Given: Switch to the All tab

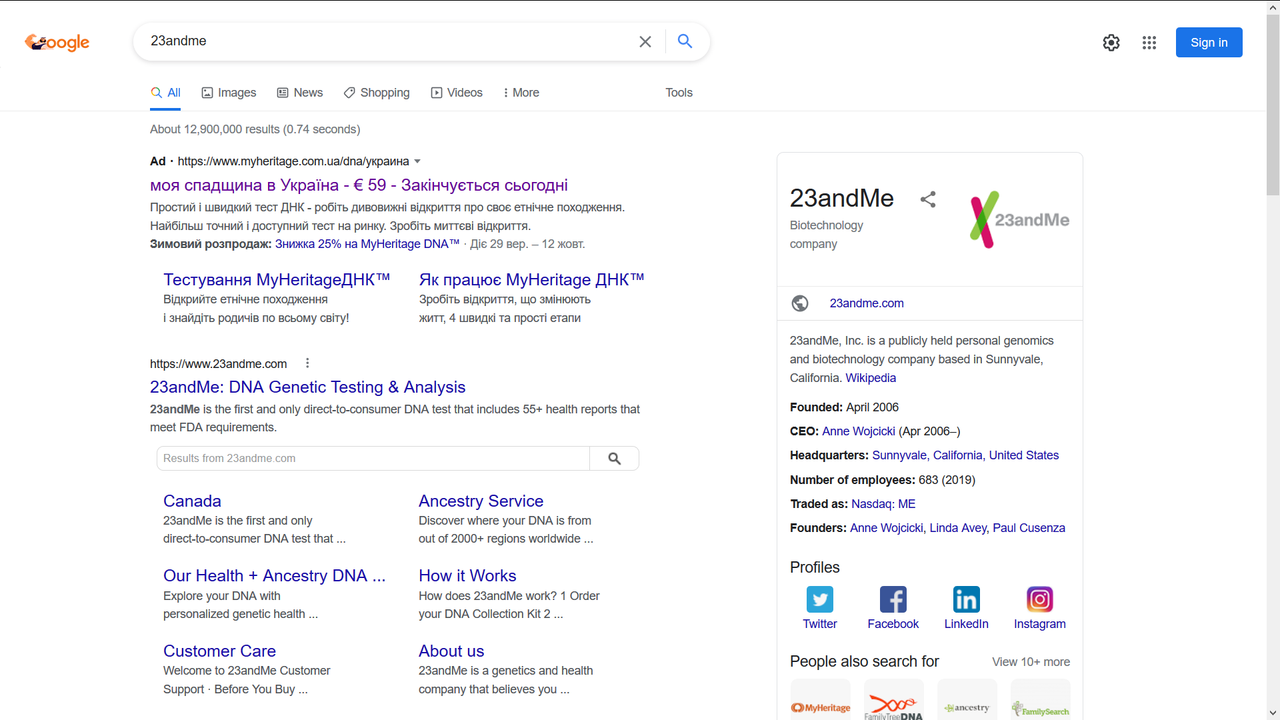Looking at the screenshot, I should pyautogui.click(x=165, y=92).
